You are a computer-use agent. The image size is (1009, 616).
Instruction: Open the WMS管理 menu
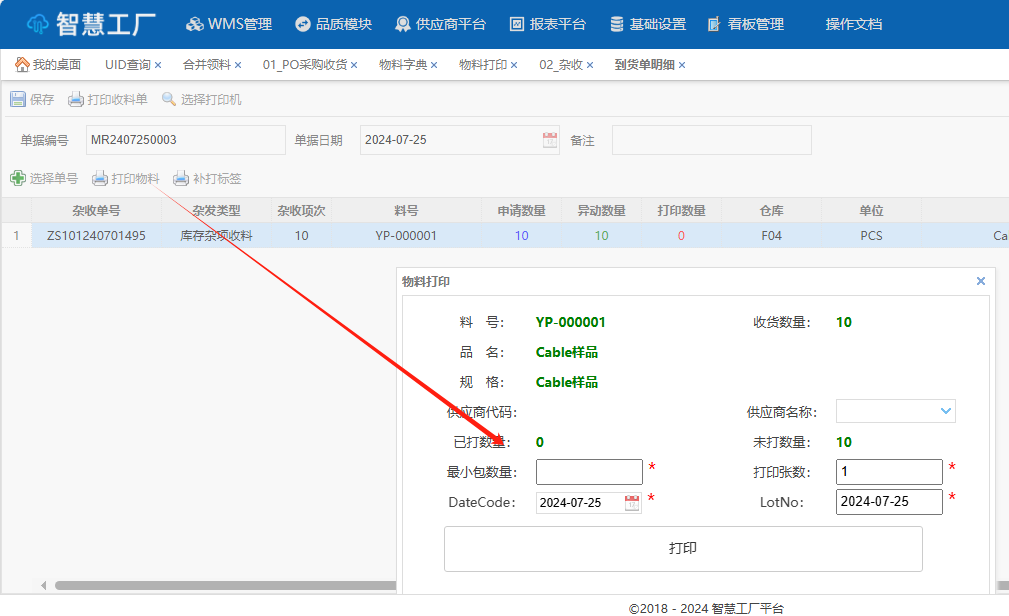pos(229,24)
